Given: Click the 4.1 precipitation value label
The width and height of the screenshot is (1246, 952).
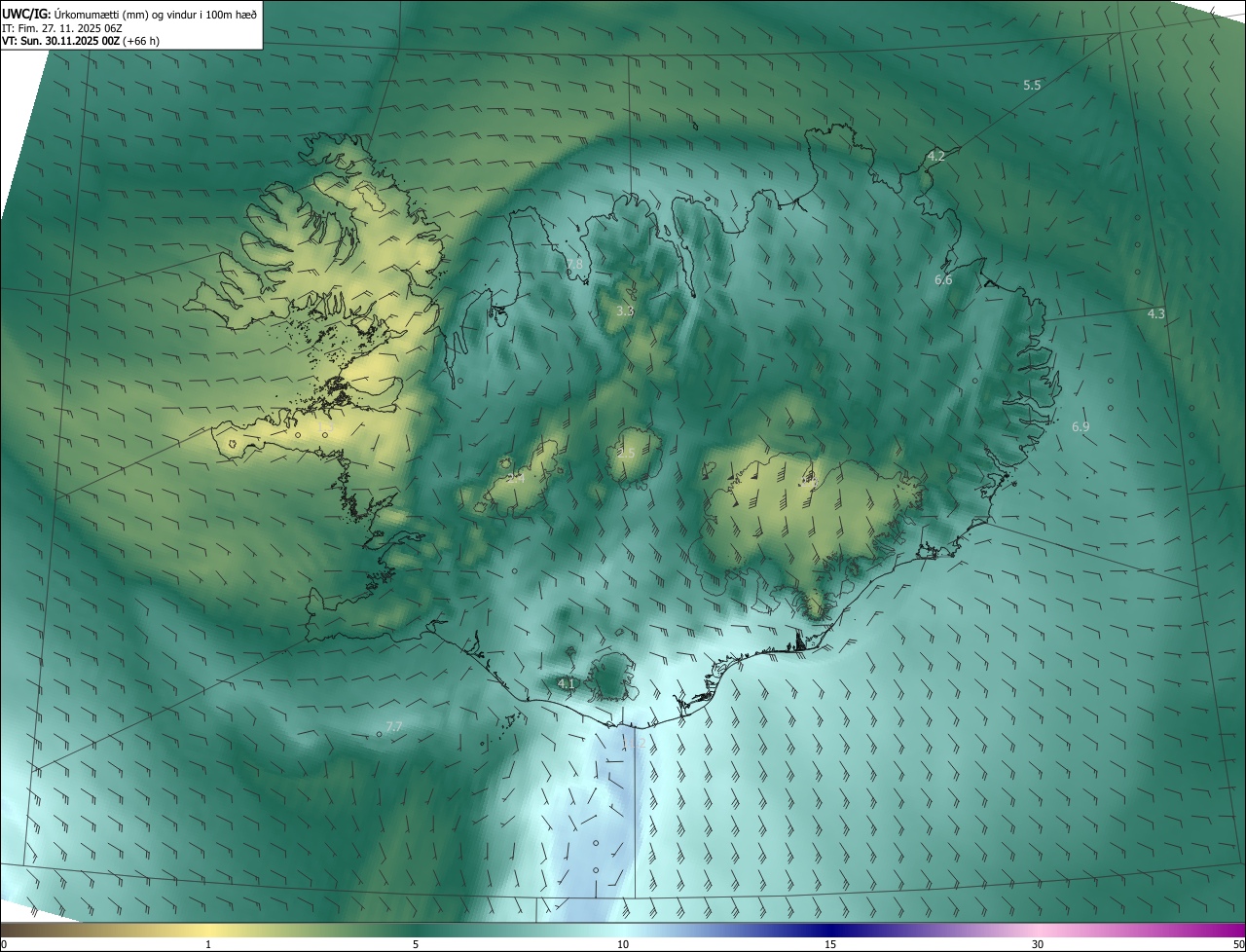Looking at the screenshot, I should (566, 684).
